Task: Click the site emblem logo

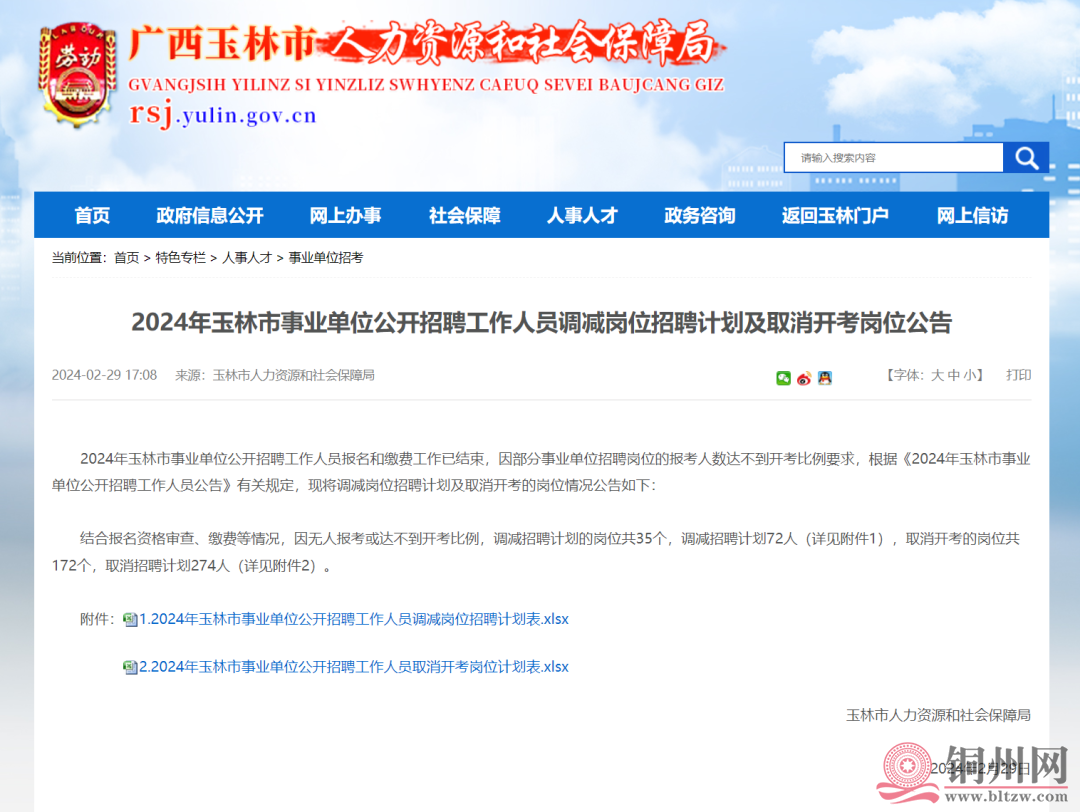Action: coord(77,75)
